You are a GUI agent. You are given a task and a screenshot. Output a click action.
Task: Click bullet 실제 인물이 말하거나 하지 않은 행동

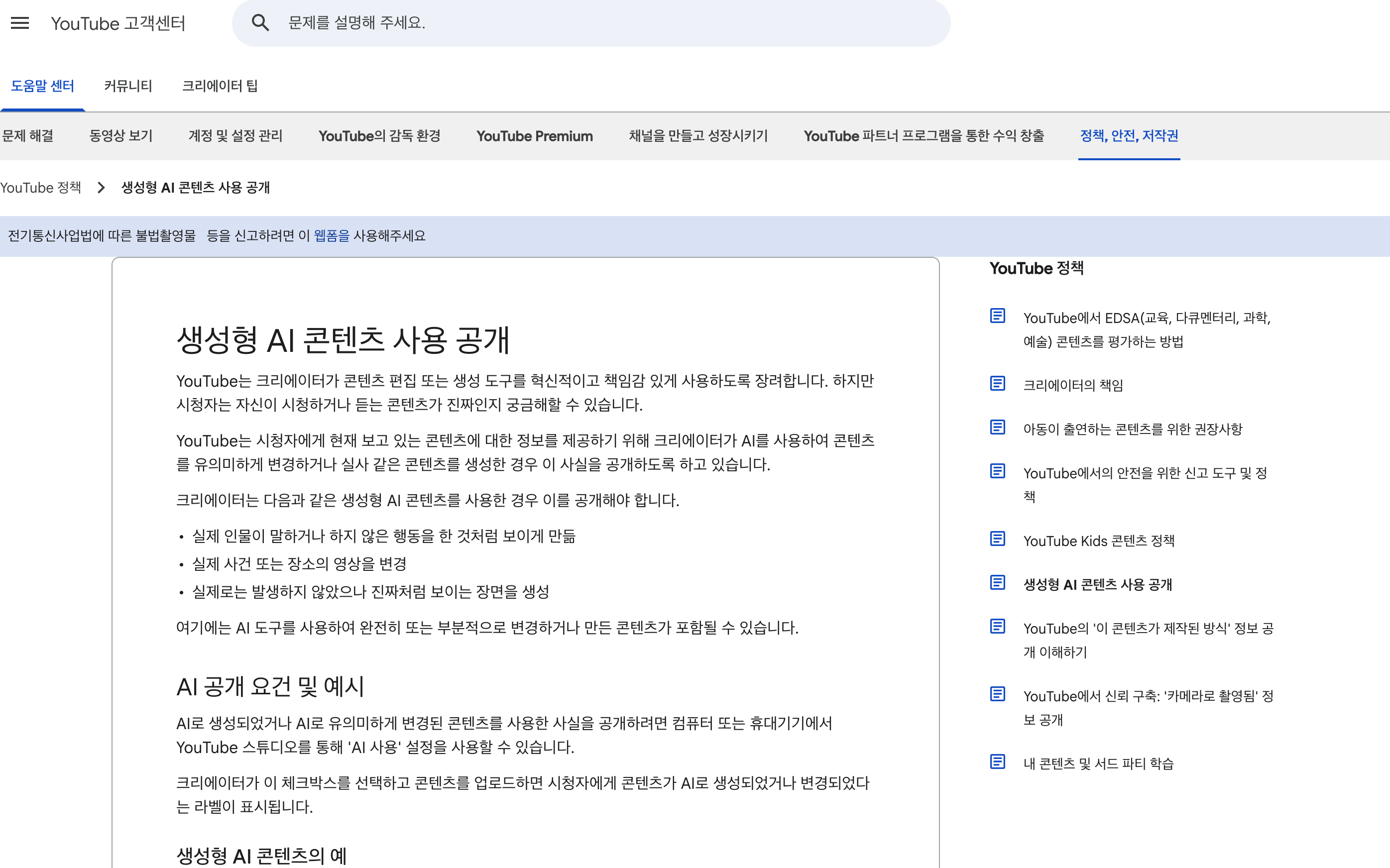tap(383, 536)
